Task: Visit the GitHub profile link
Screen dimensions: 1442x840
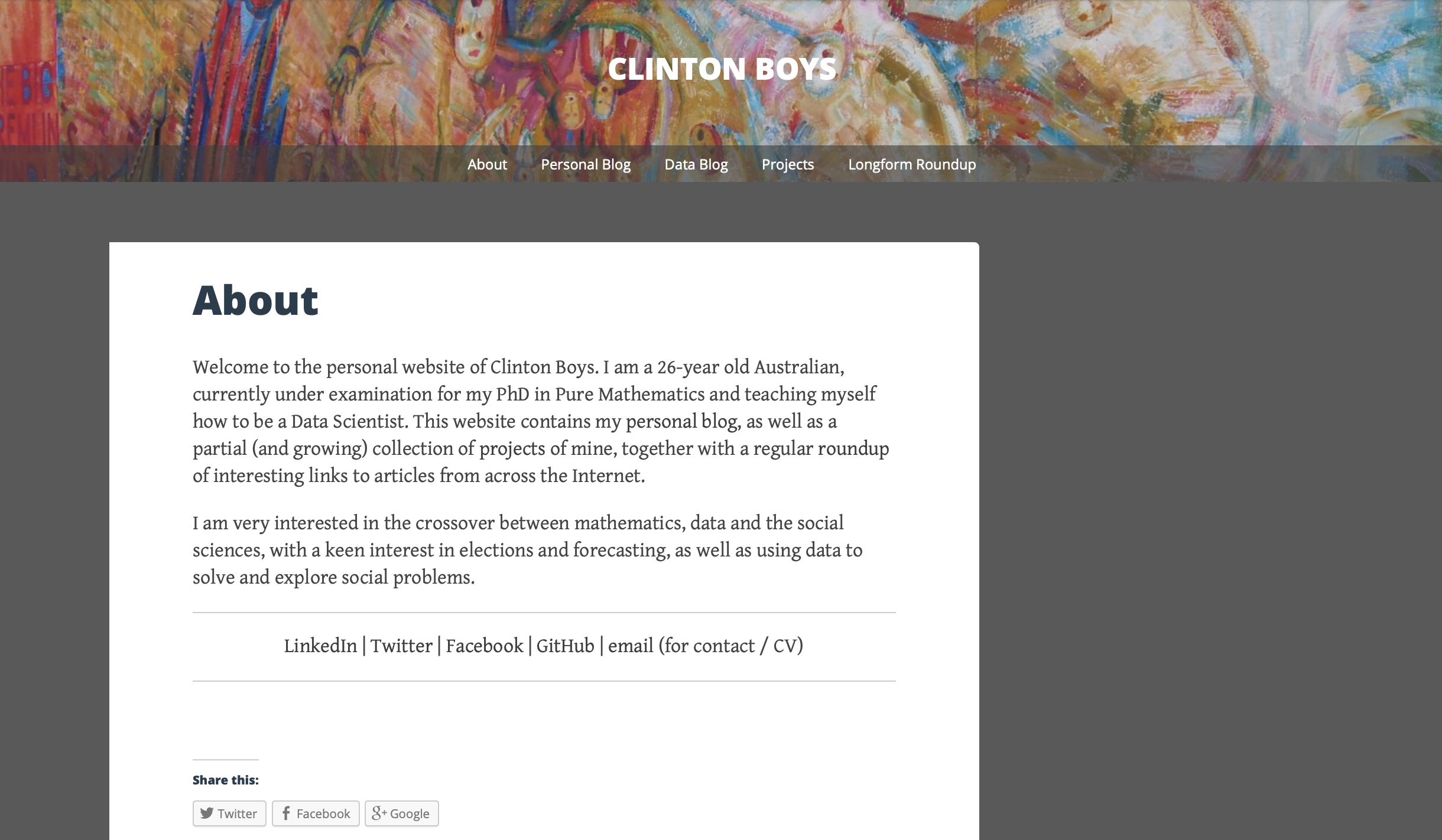Action: point(565,646)
